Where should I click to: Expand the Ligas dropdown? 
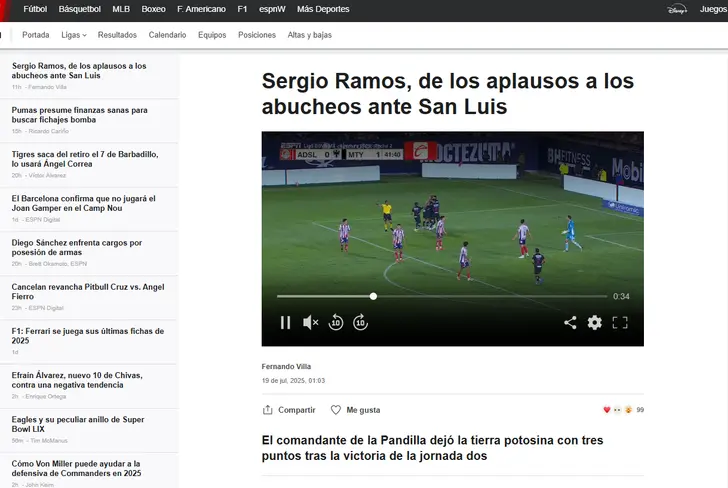tap(74, 35)
